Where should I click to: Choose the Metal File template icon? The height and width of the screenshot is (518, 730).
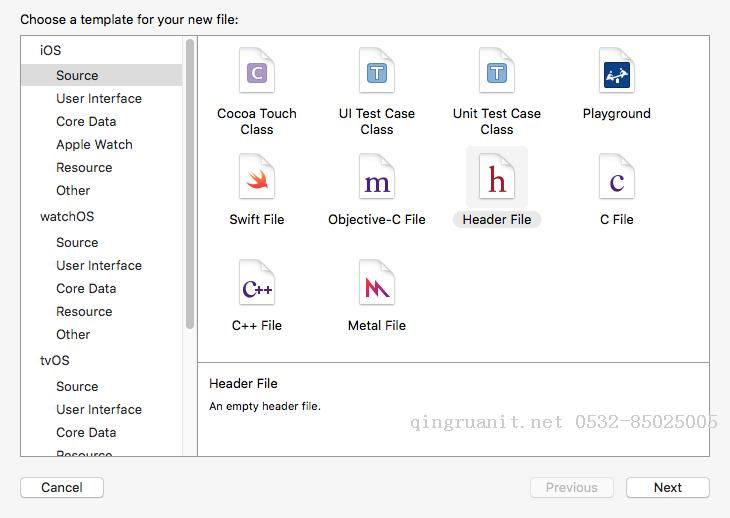(377, 283)
